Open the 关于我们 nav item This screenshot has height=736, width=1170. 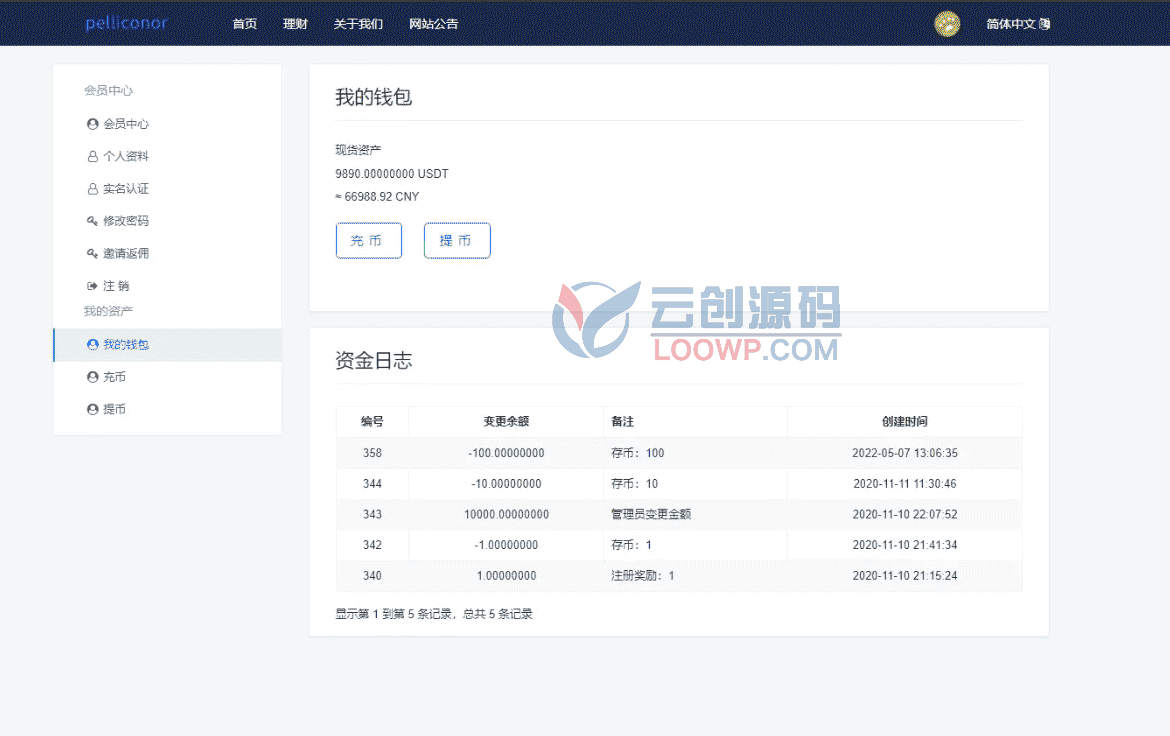click(358, 24)
